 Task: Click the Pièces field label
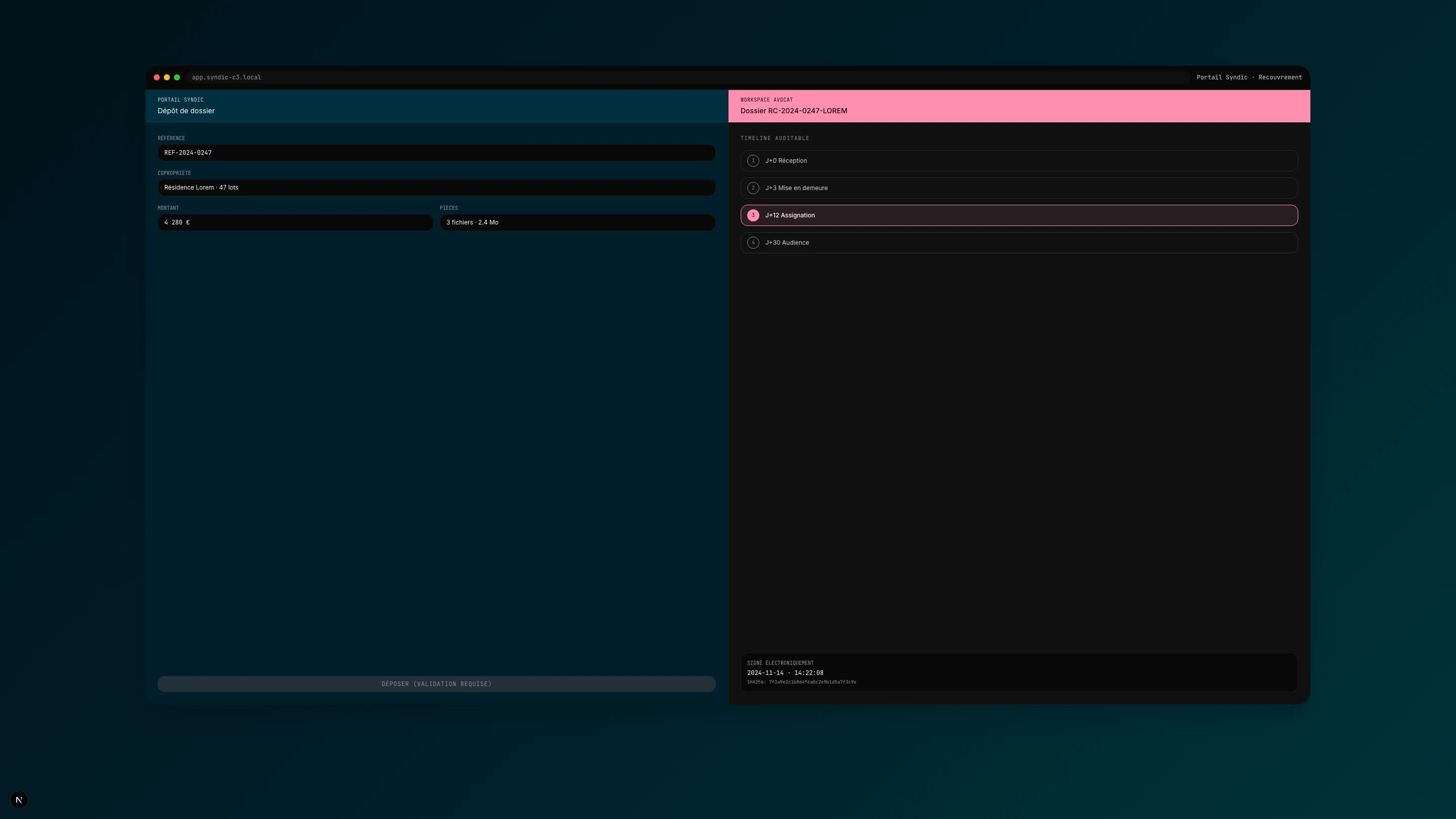[x=449, y=208]
